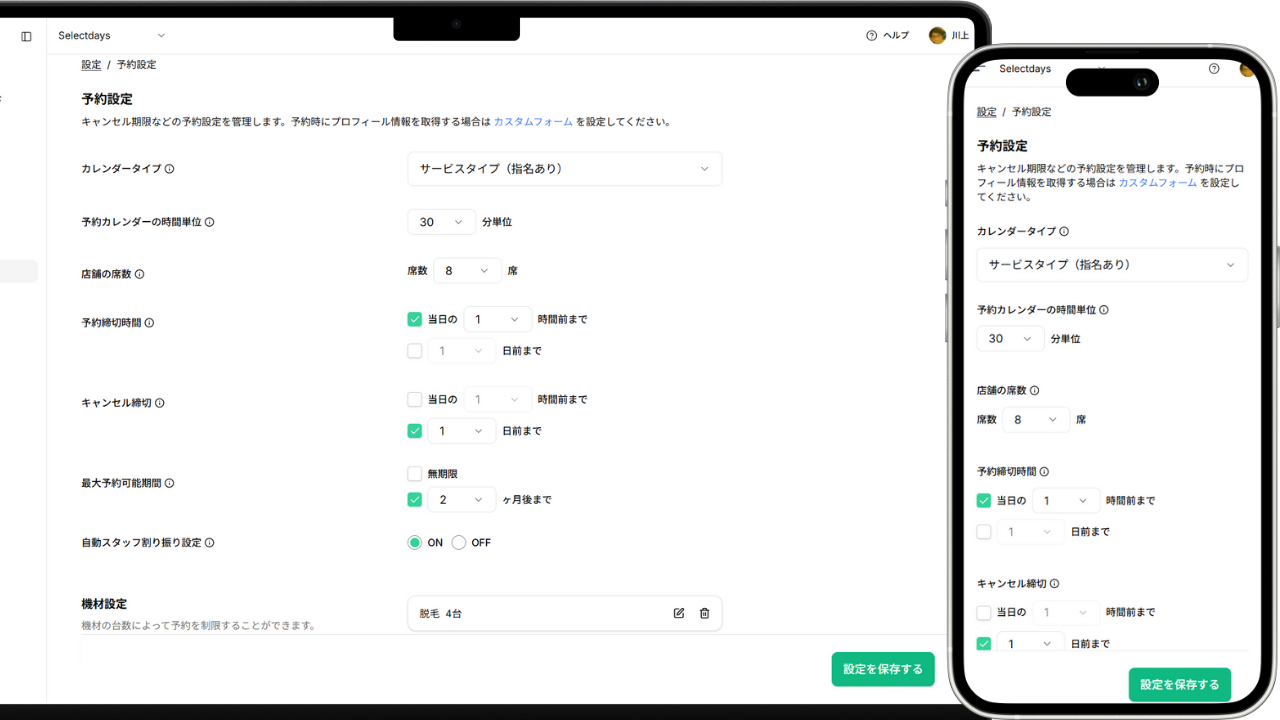Image resolution: width=1280 pixels, height=720 pixels.
Task: Tap 設定を保存する button on phone
Action: [x=1180, y=685]
